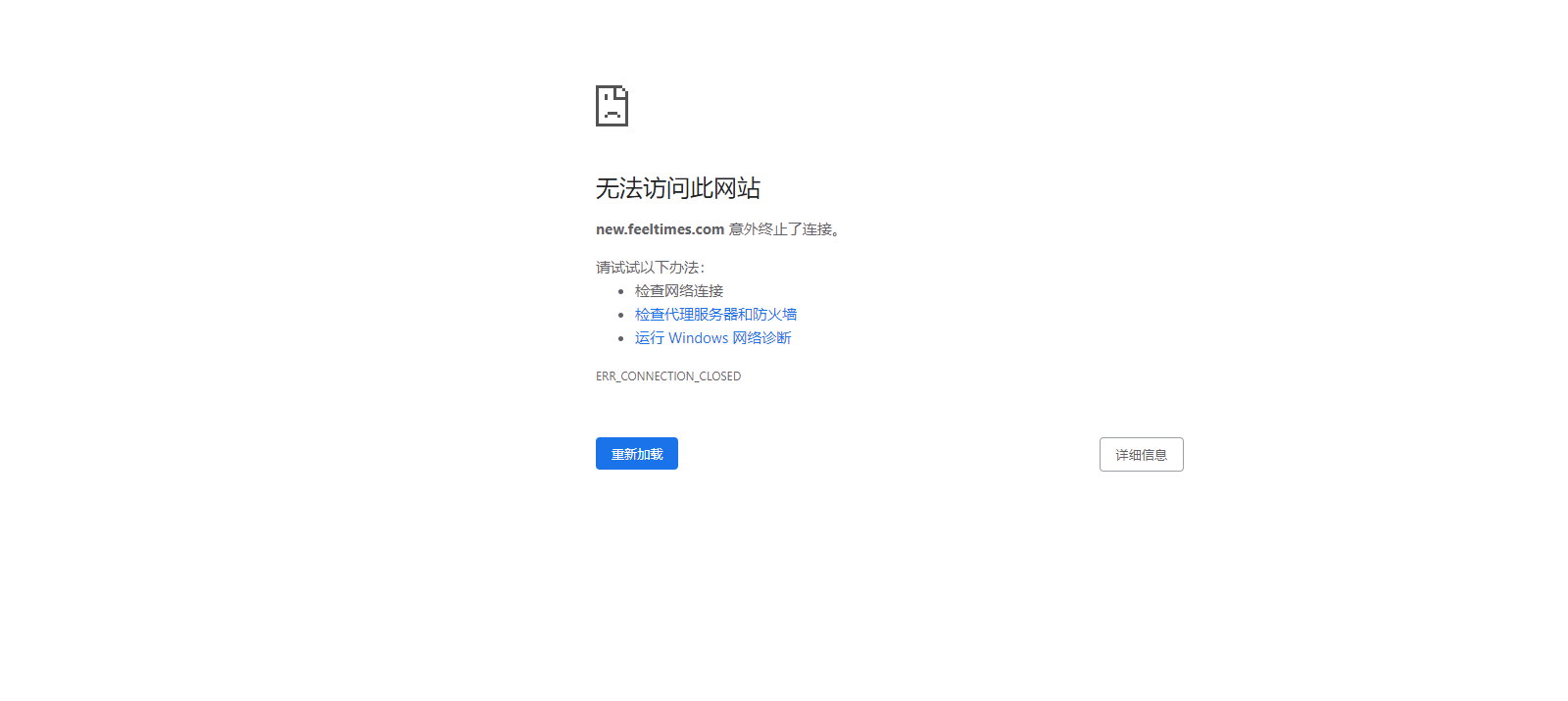Click the 意外终止了连接 message text
Image resolution: width=1568 pixels, height=701 pixels.
780,229
